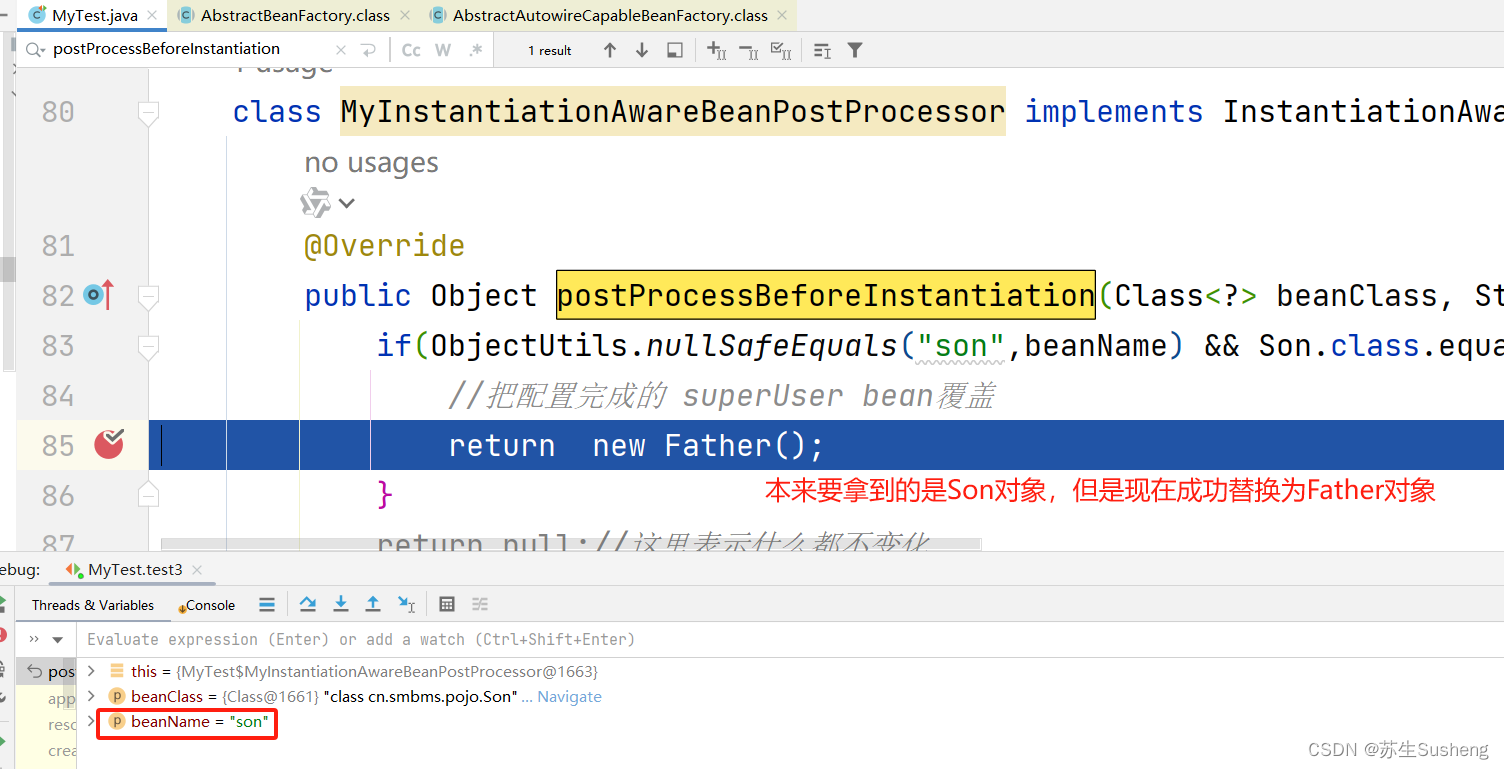Click the line 85 breakpoint marker
This screenshot has height=769, width=1504.
point(109,443)
